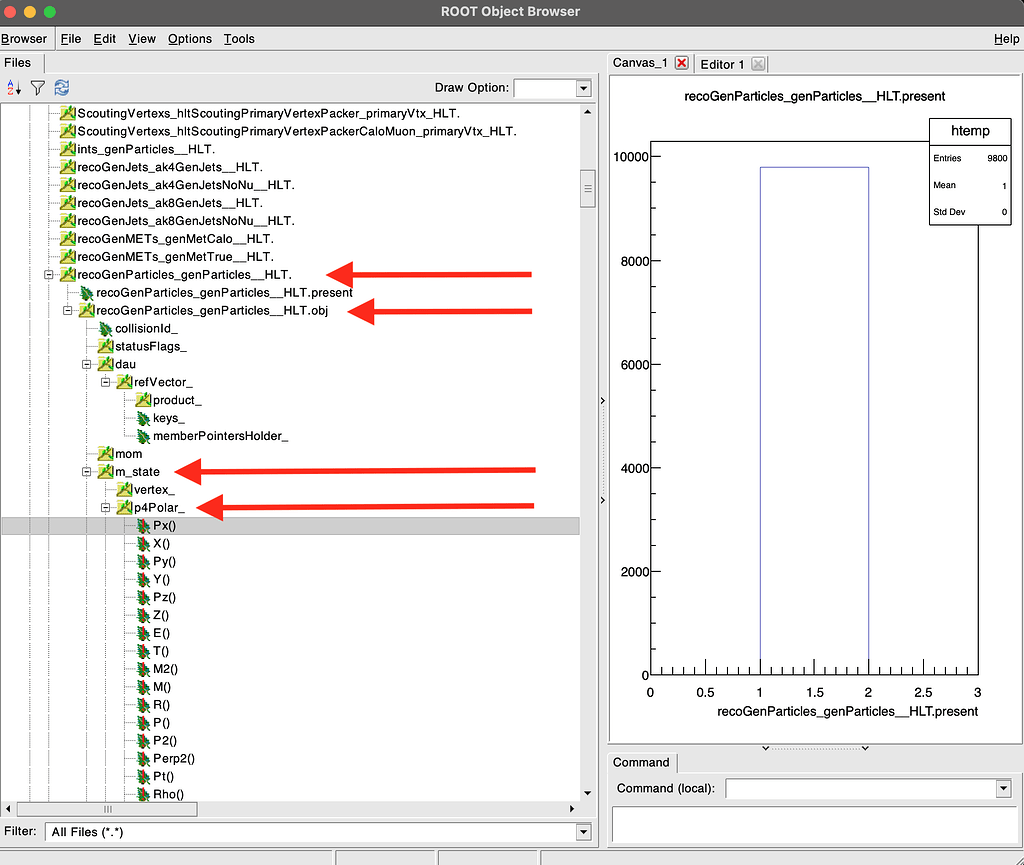Click the leaf icon of Perp2()

[x=143, y=759]
